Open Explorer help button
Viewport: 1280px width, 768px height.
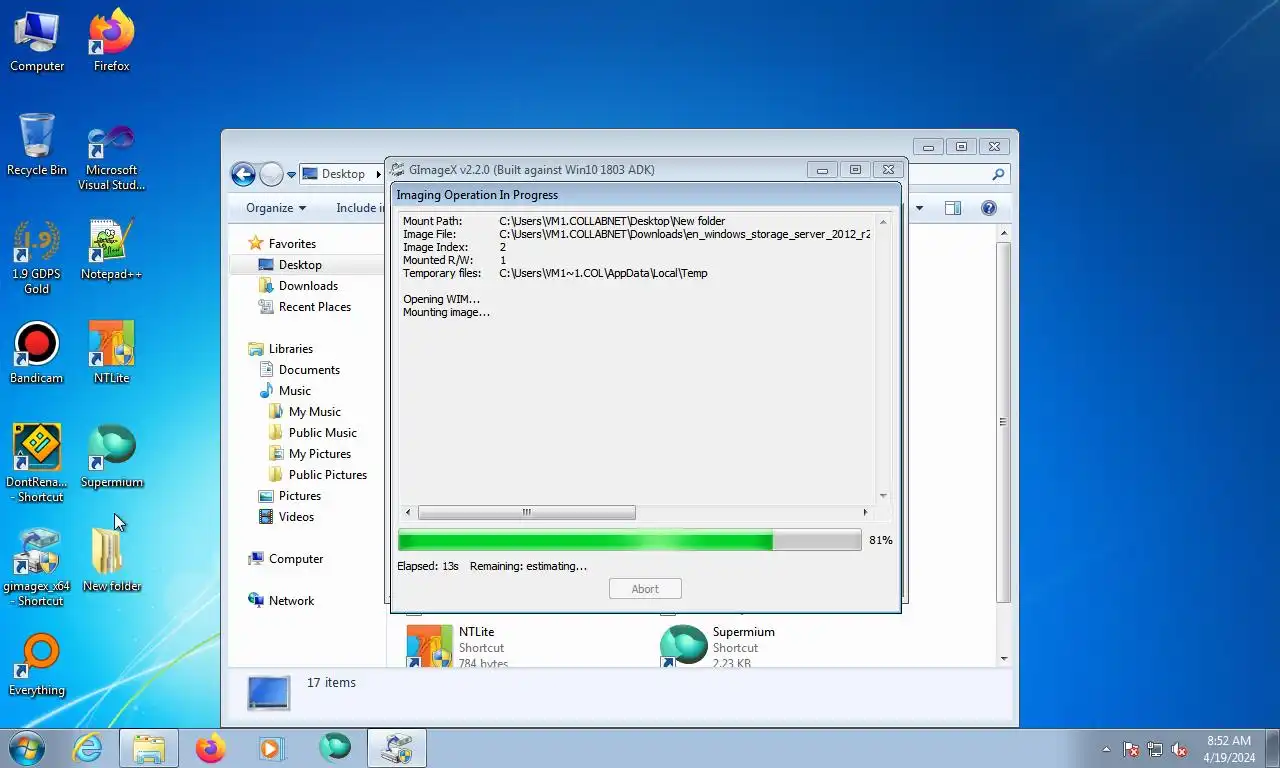point(989,208)
